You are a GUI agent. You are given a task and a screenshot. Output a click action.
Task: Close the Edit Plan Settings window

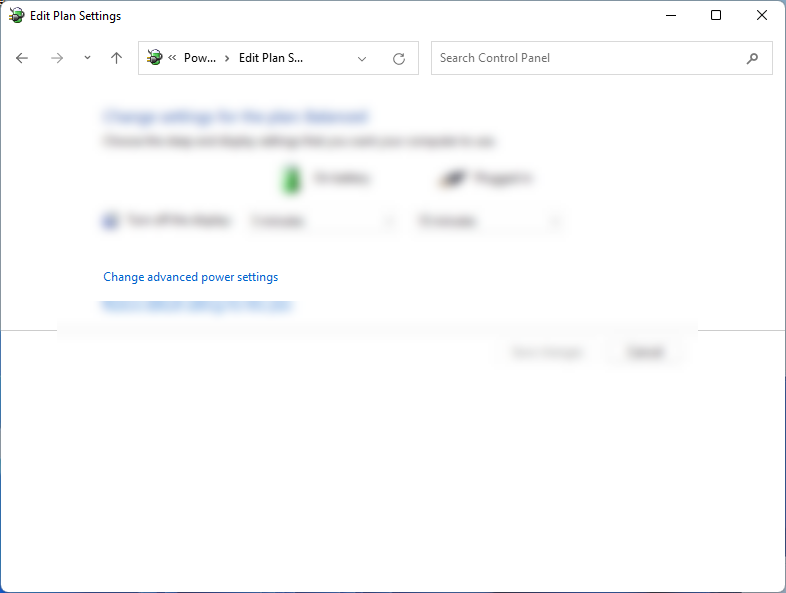pyautogui.click(x=762, y=16)
